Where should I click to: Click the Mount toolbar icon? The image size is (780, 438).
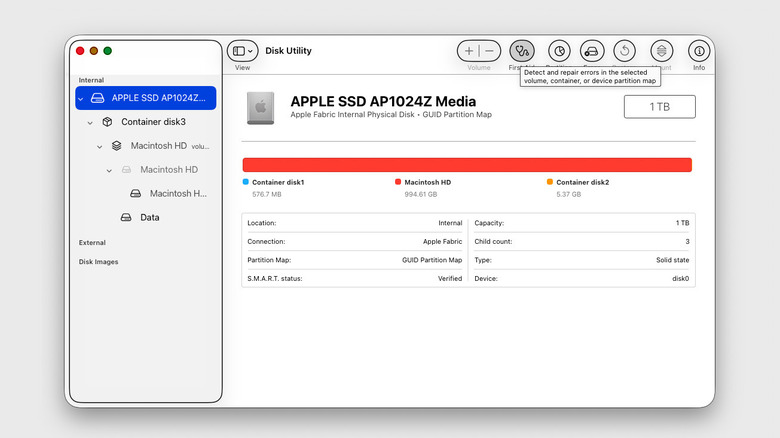[x=662, y=51]
